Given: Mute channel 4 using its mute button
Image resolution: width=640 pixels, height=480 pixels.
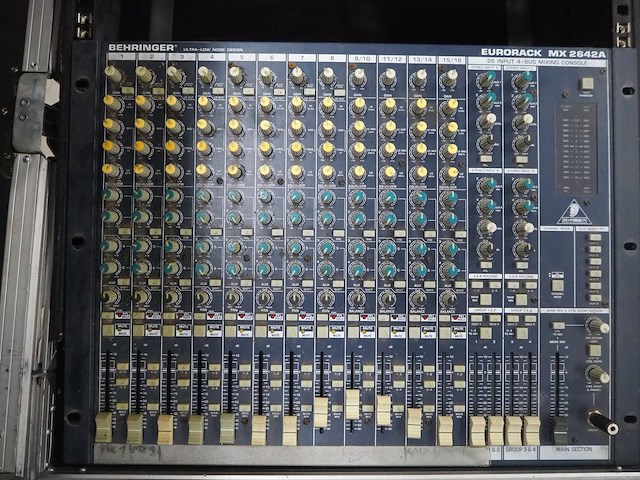Looking at the screenshot, I should coord(200,330).
